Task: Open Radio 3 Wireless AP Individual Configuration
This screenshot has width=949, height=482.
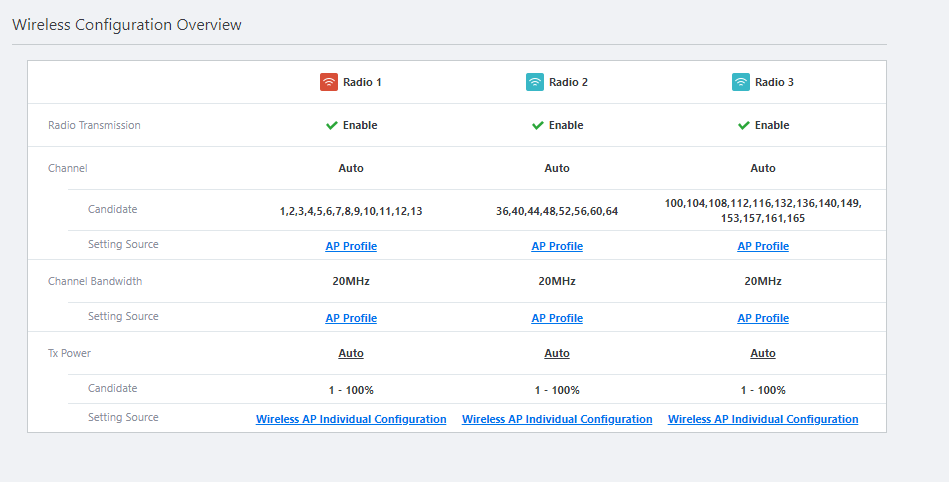Action: click(763, 419)
